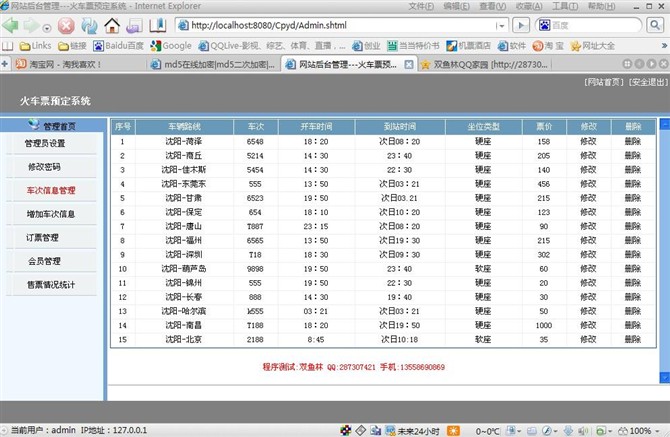The height and width of the screenshot is (437, 670).
Task: Click the blue download arrow icon in status bar
Action: [568, 431]
